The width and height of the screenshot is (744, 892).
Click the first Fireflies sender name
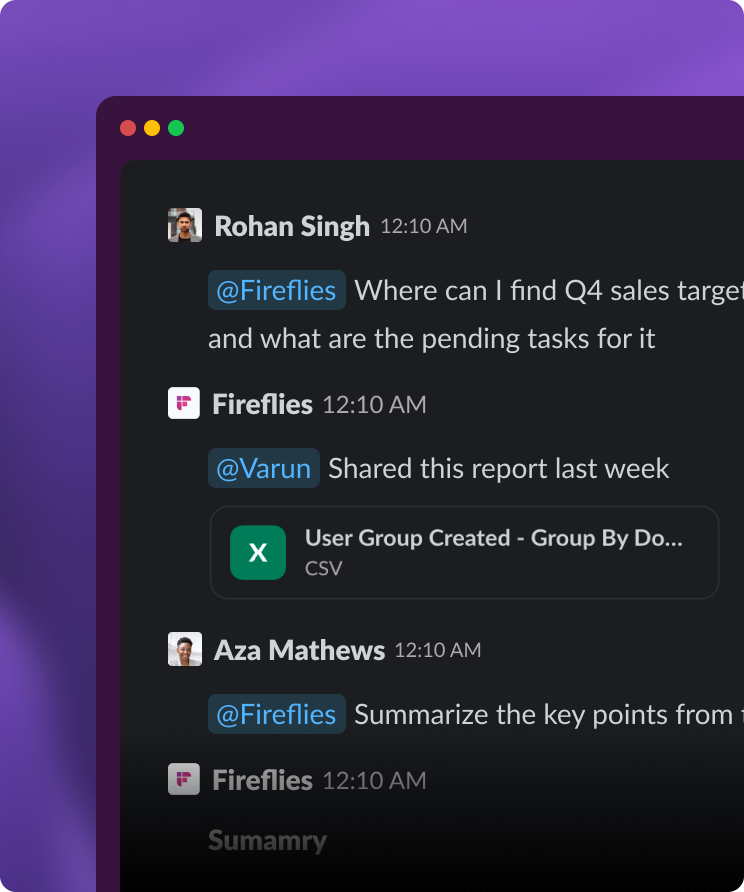262,405
